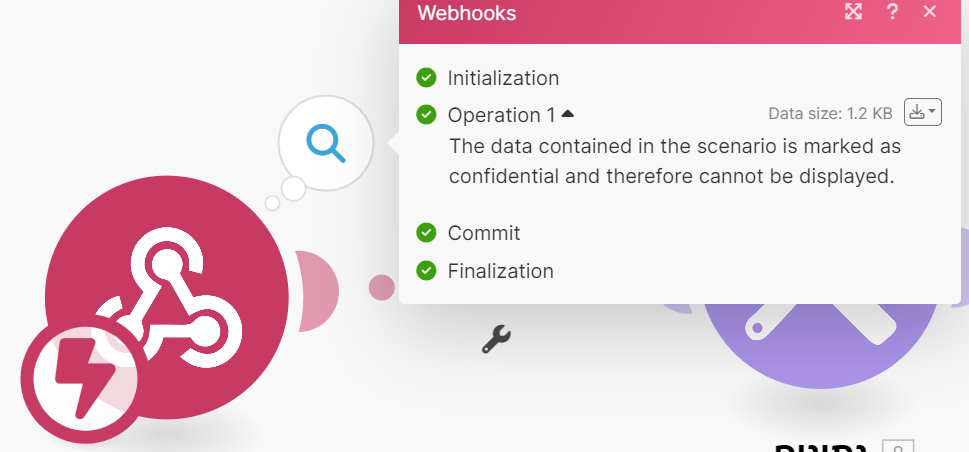The image size is (969, 452).
Task: Click the pink half-circle module connector
Action: point(318,292)
